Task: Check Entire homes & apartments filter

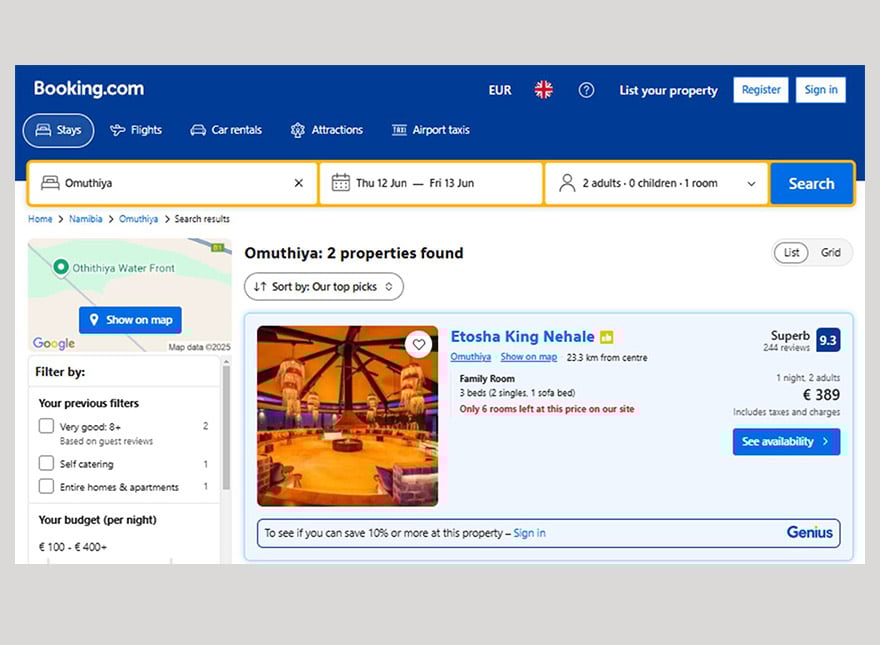Action: click(46, 486)
